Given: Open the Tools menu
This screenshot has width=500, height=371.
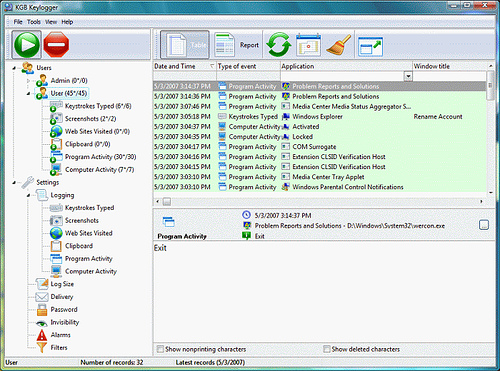Looking at the screenshot, I should 34,22.
